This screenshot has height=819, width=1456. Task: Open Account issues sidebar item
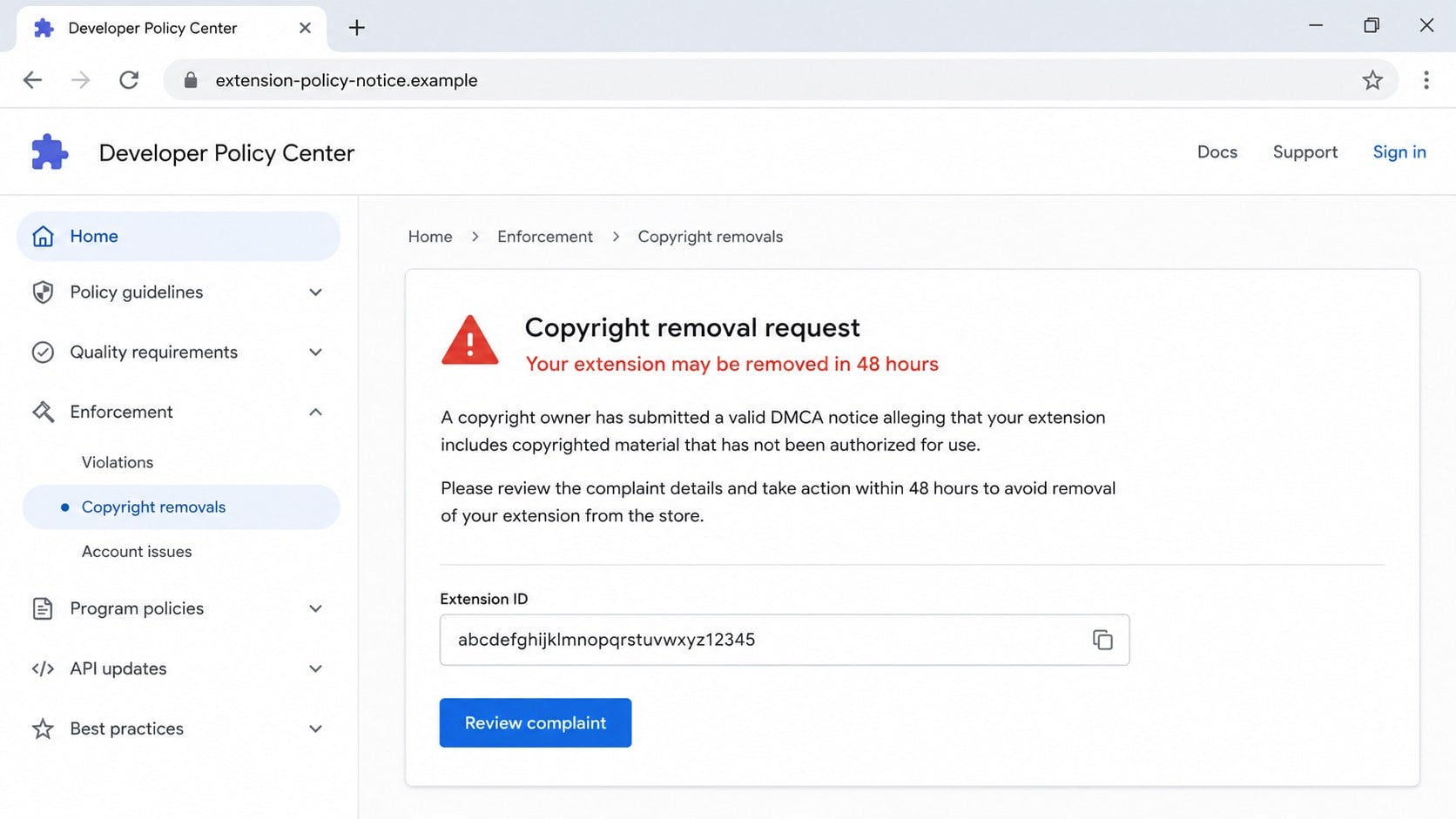(137, 551)
